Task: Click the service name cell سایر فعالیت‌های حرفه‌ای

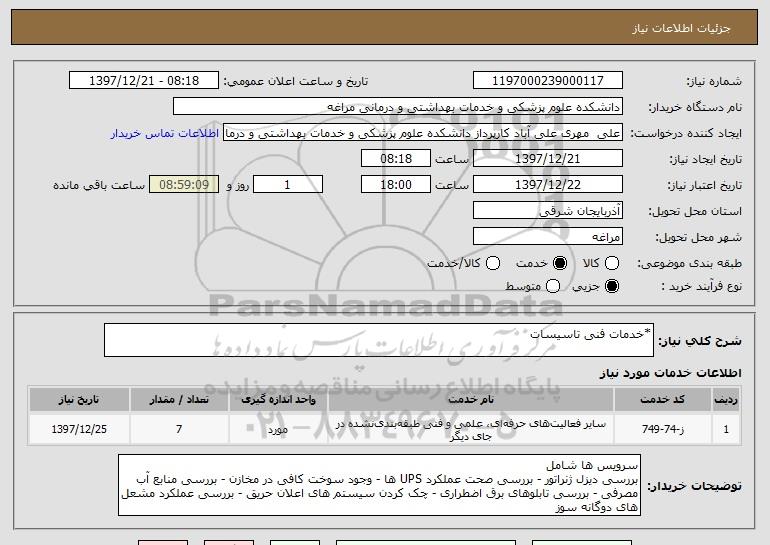Action: click(471, 429)
